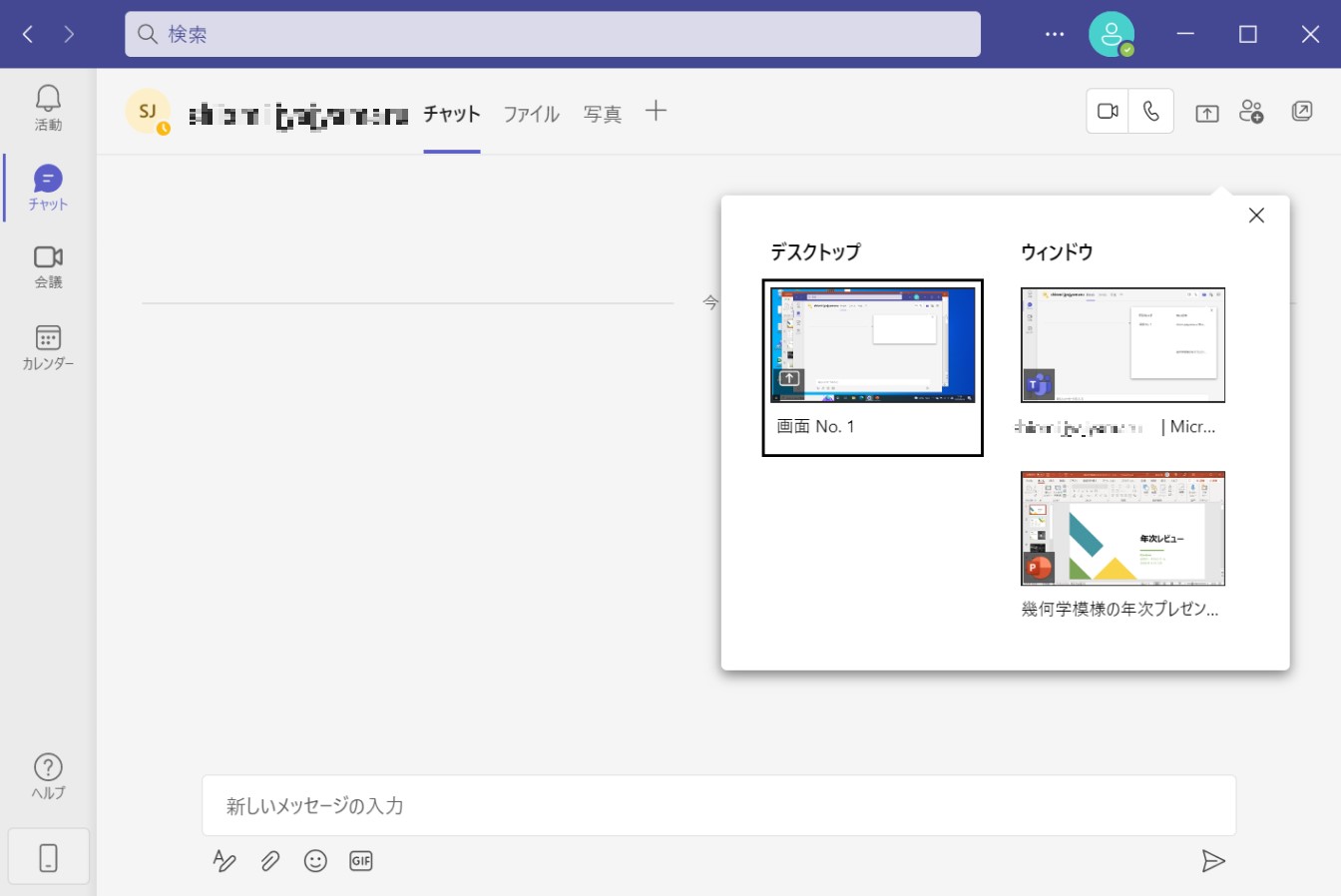Open settings via the ... menu
The height and width of the screenshot is (896, 1341).
1055,33
